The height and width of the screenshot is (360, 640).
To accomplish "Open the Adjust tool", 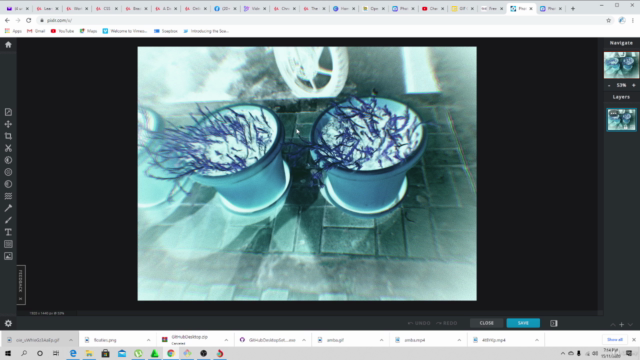I will click(x=8, y=160).
